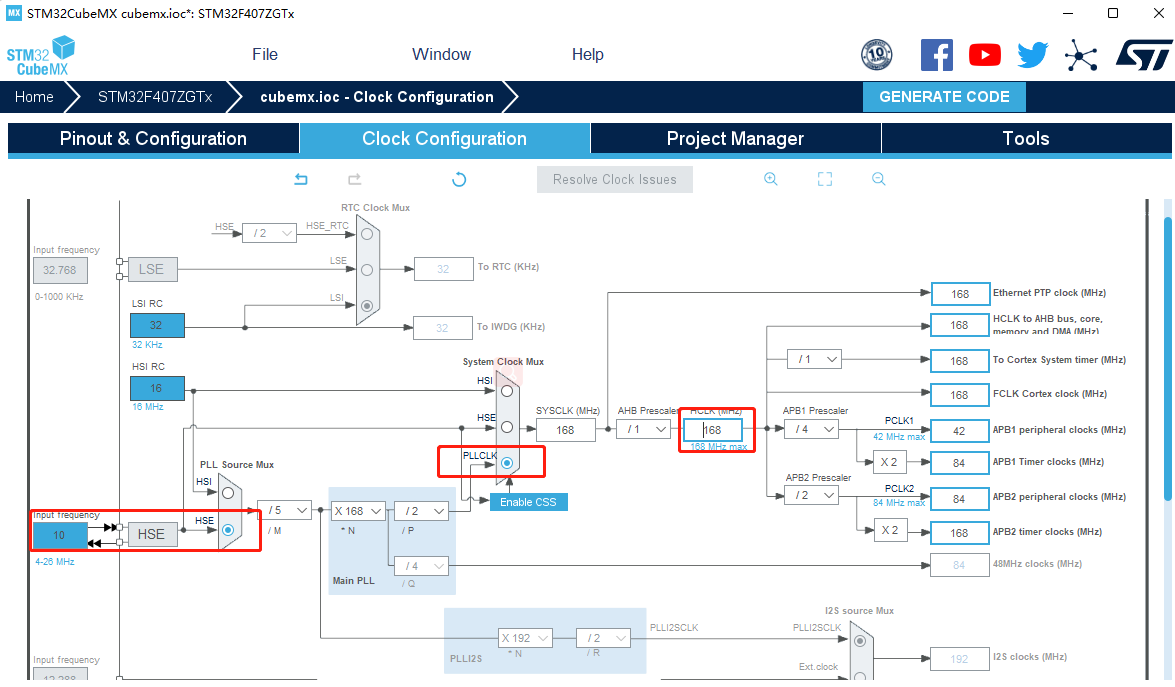Open the Twitter bird icon link

1033,55
